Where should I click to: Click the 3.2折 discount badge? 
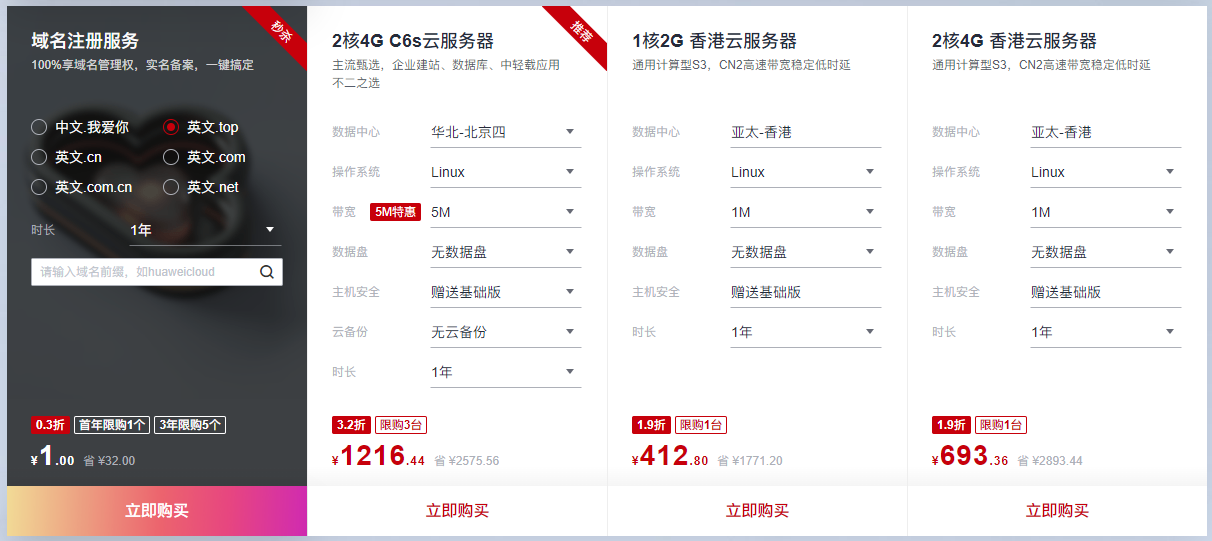point(351,425)
